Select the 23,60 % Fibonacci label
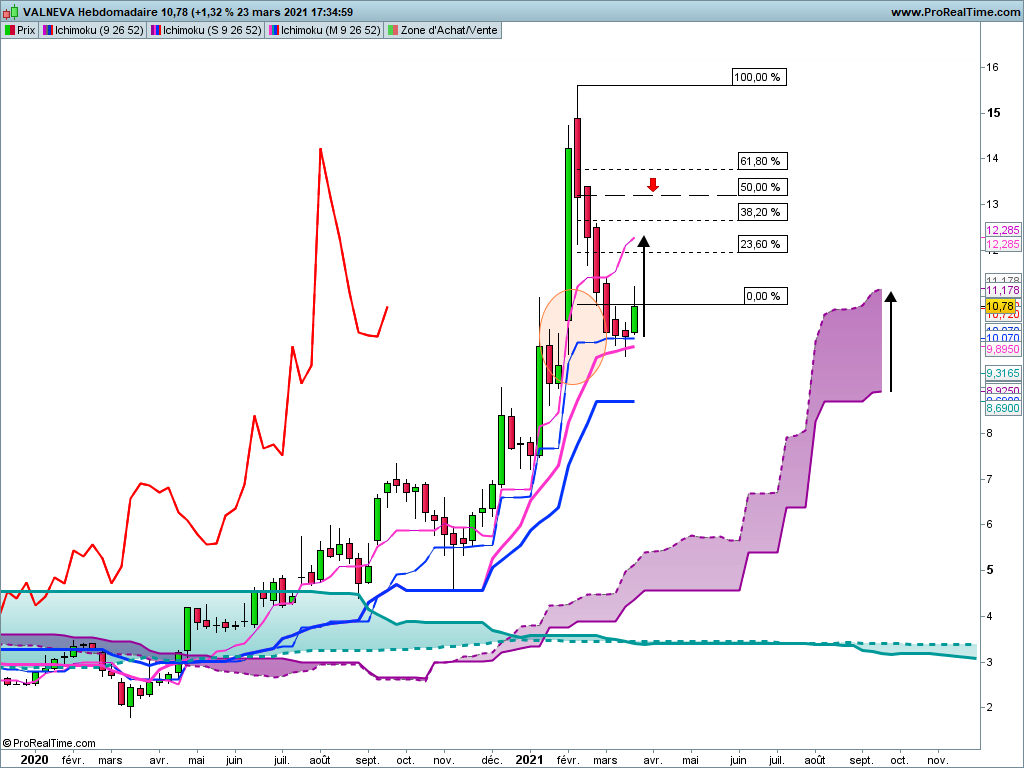This screenshot has height=768, width=1024. [763, 244]
